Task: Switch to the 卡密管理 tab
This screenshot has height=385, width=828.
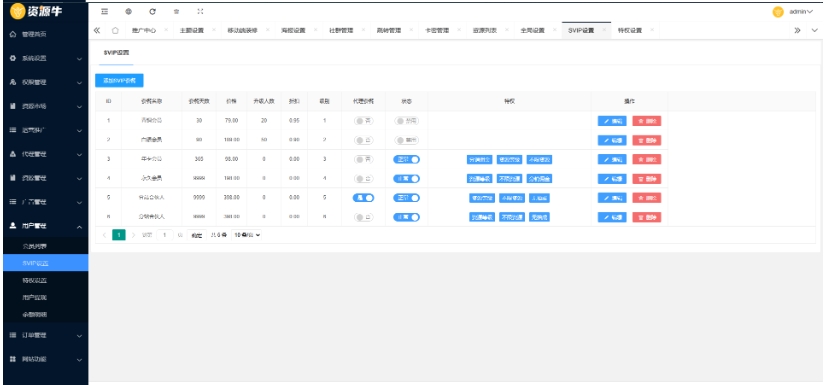Action: pyautogui.click(x=437, y=31)
